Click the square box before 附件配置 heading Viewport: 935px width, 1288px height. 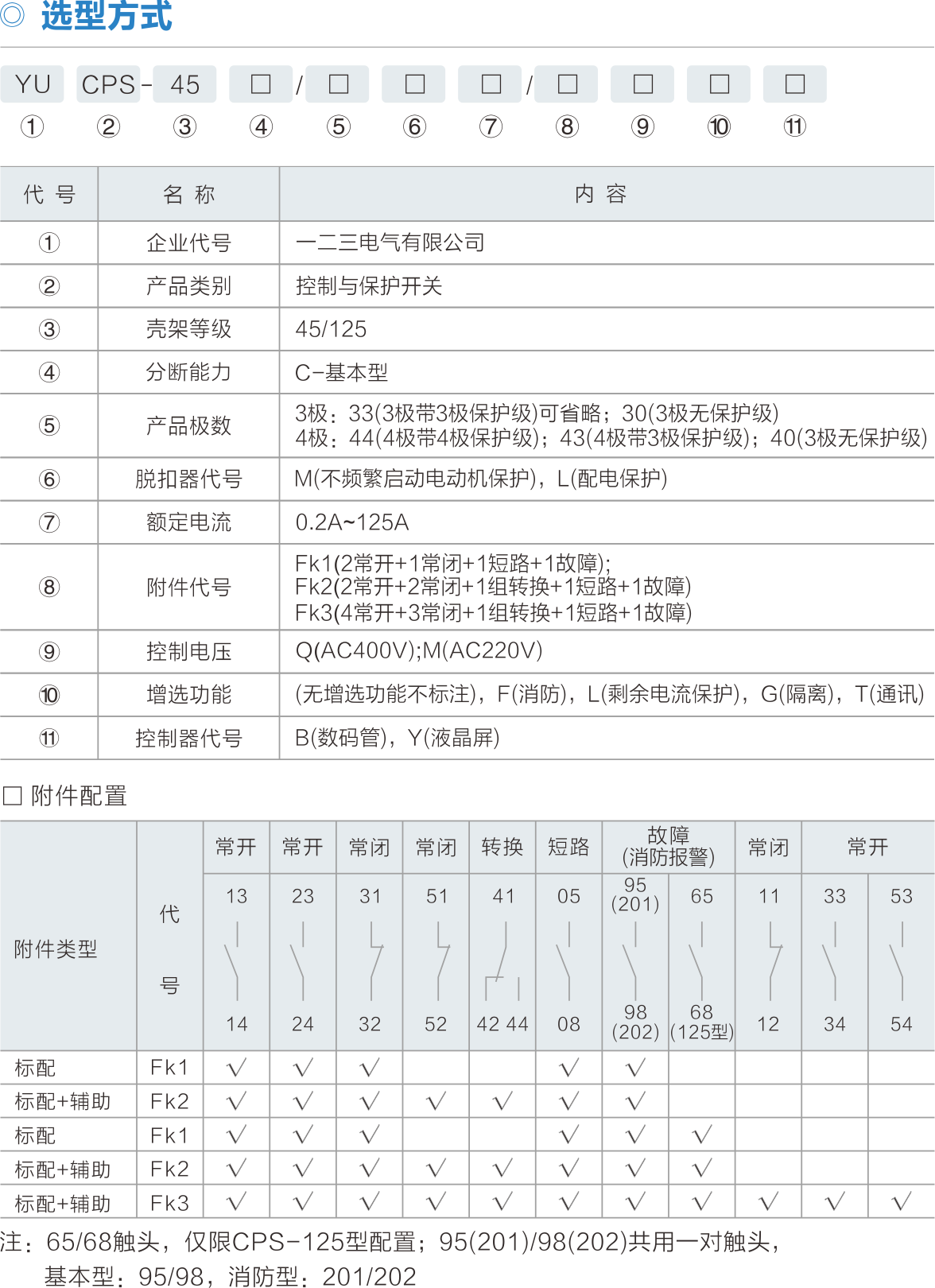pos(13,795)
